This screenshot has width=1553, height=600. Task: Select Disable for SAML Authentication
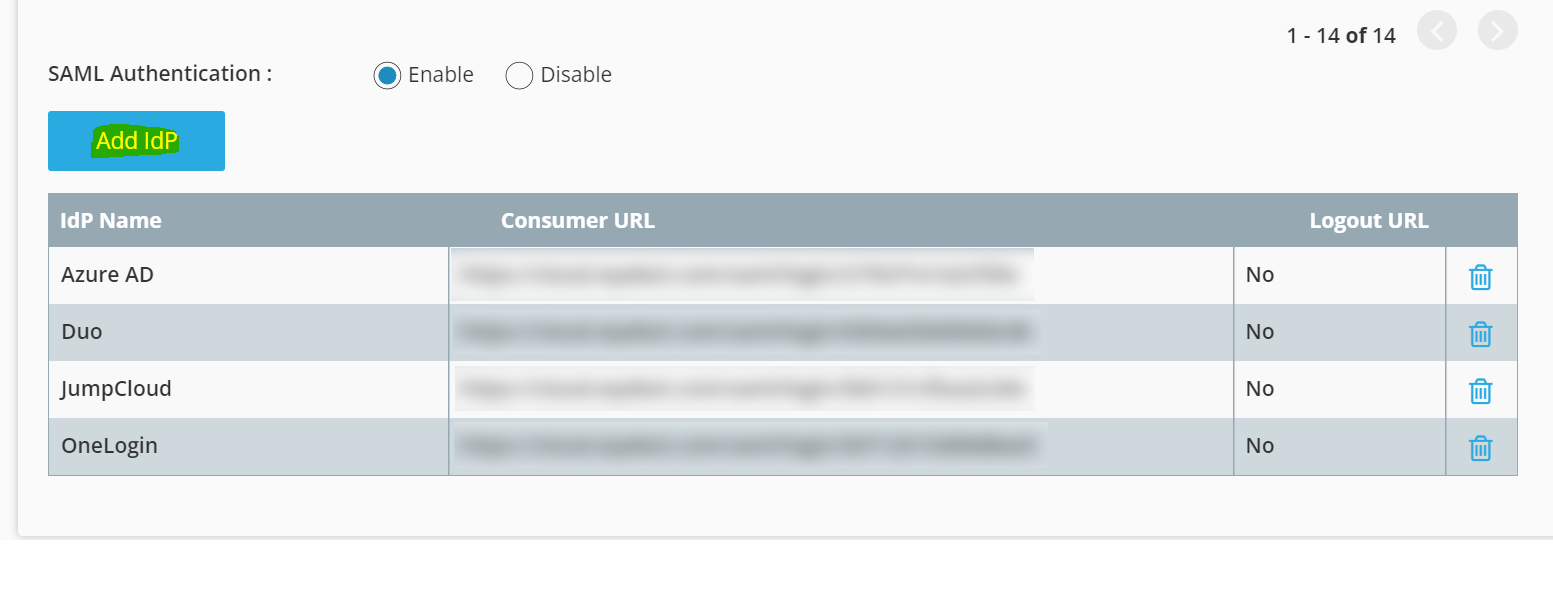coord(519,75)
